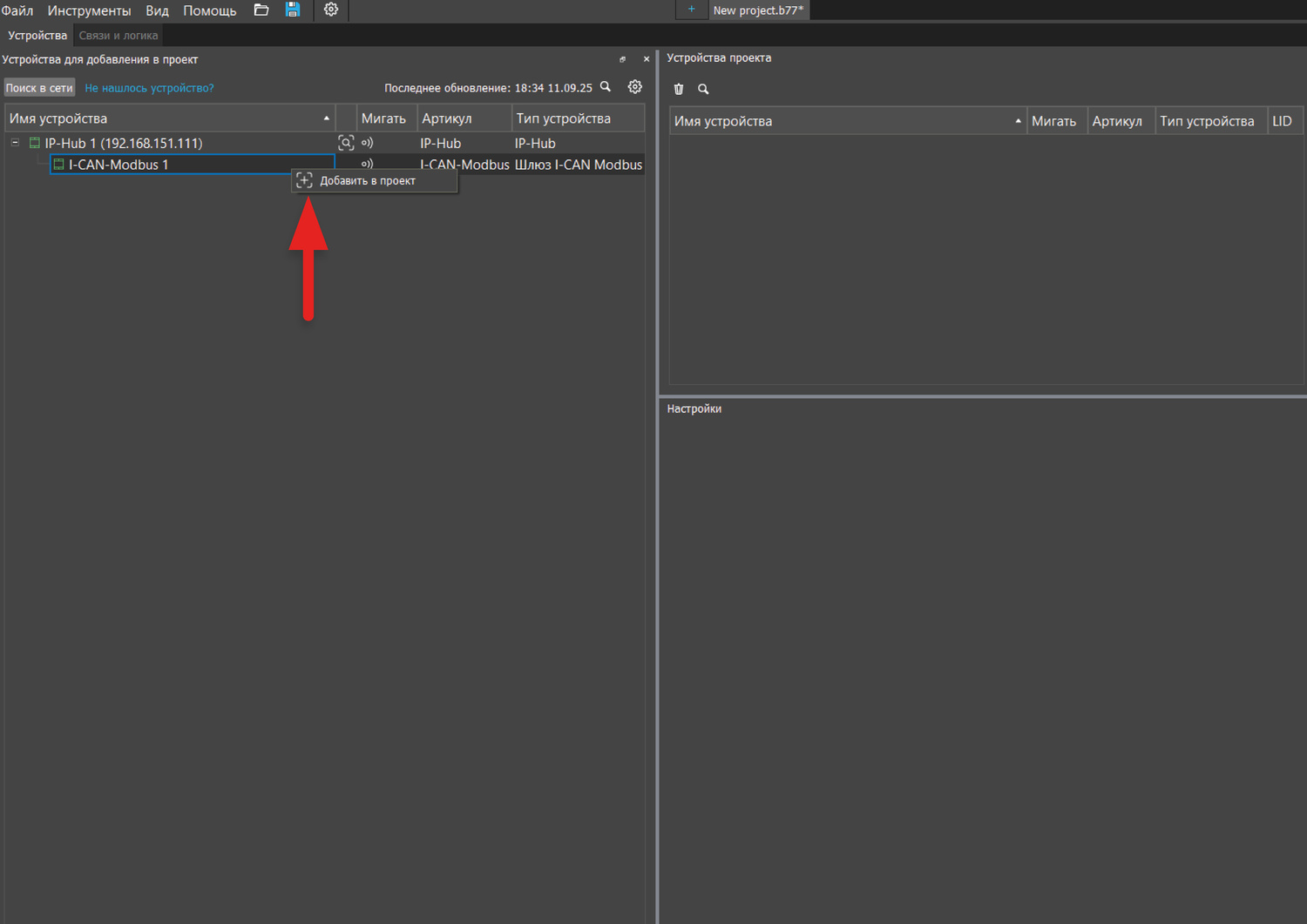The width and height of the screenshot is (1307, 924).
Task: Follow the Не нашлось устройство? link
Action: click(149, 88)
